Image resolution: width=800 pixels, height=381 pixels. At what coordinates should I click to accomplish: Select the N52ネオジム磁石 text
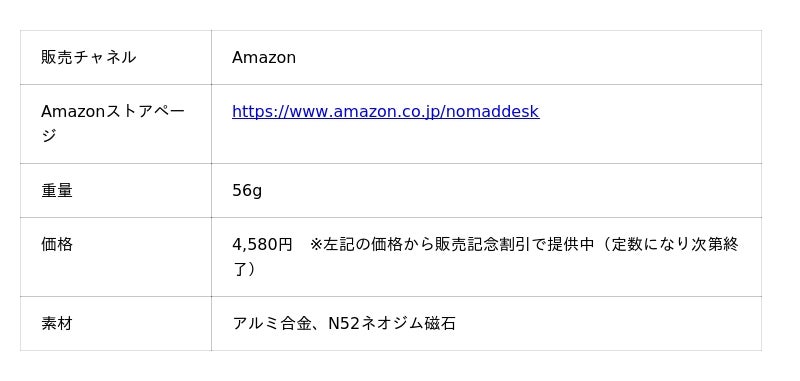pyautogui.click(x=391, y=324)
